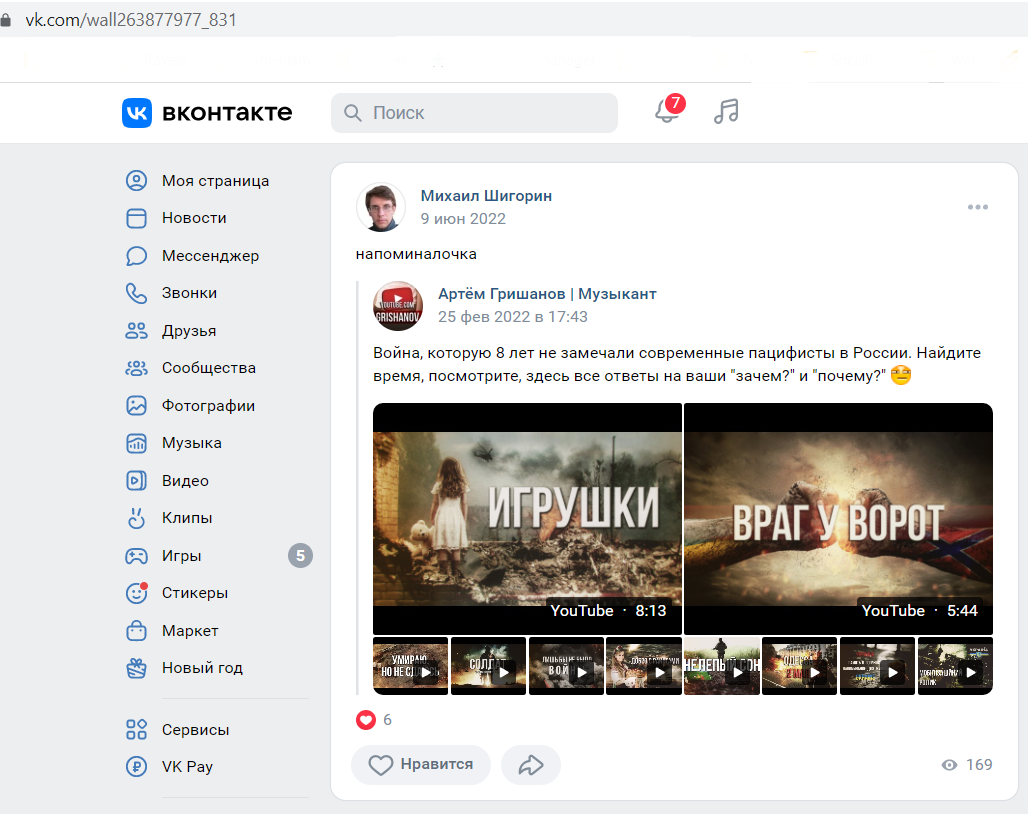This screenshot has height=814, width=1028.
Task: Click the Новый год gift icon
Action: coord(136,668)
